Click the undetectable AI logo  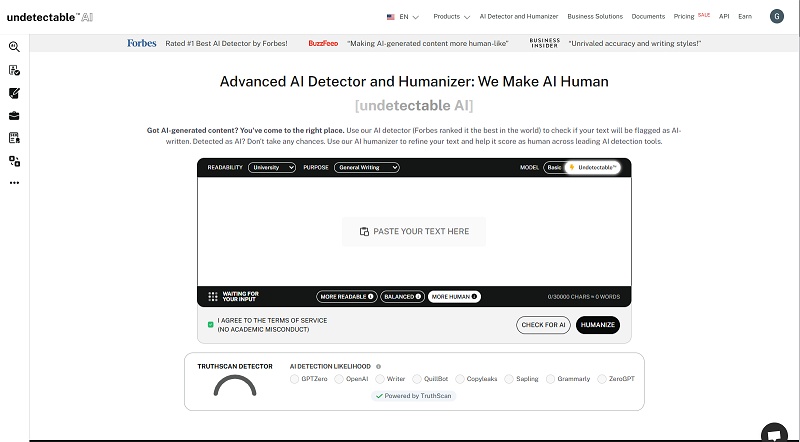coord(50,17)
